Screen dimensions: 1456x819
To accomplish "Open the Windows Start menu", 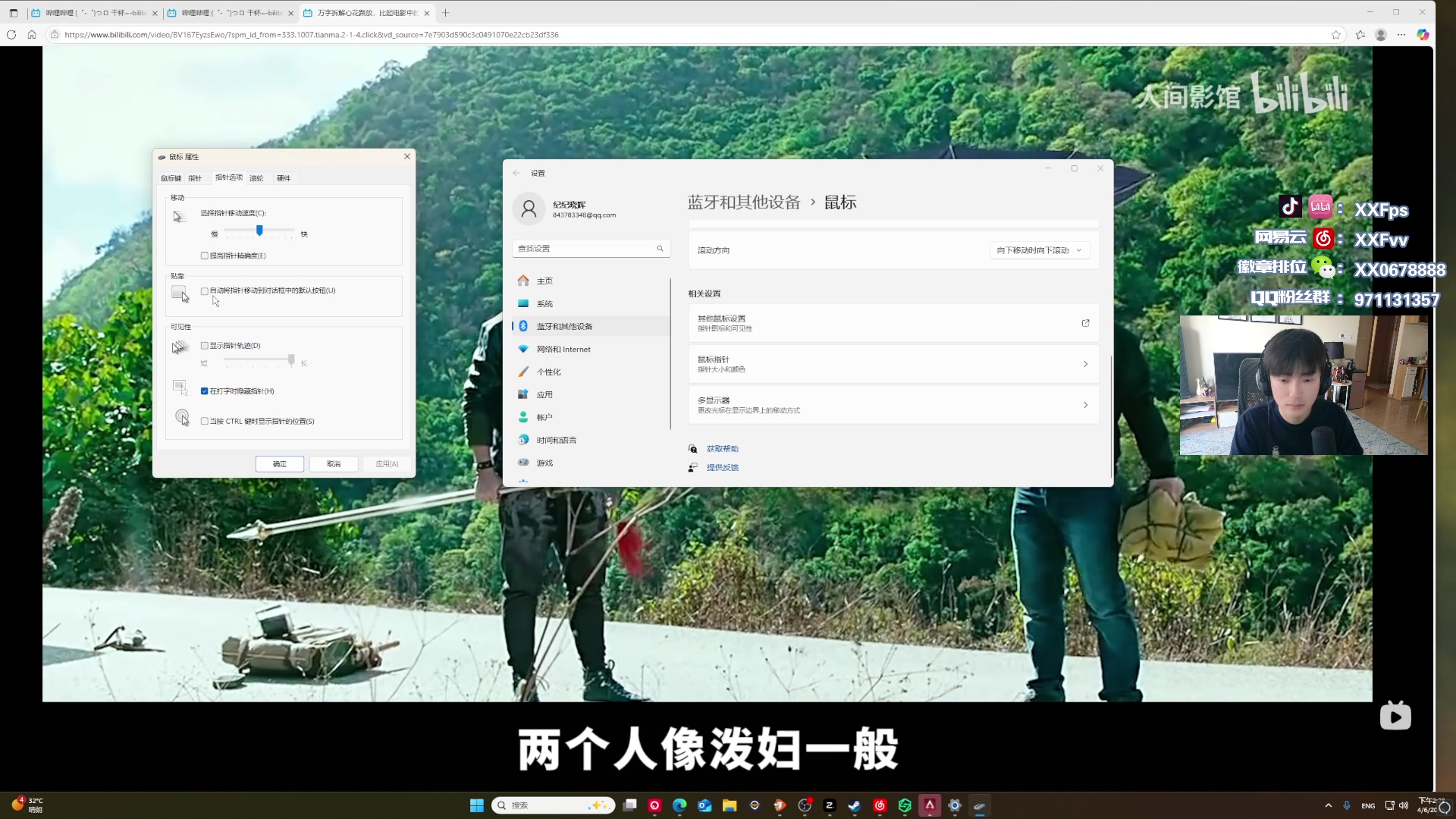I will pos(476,805).
